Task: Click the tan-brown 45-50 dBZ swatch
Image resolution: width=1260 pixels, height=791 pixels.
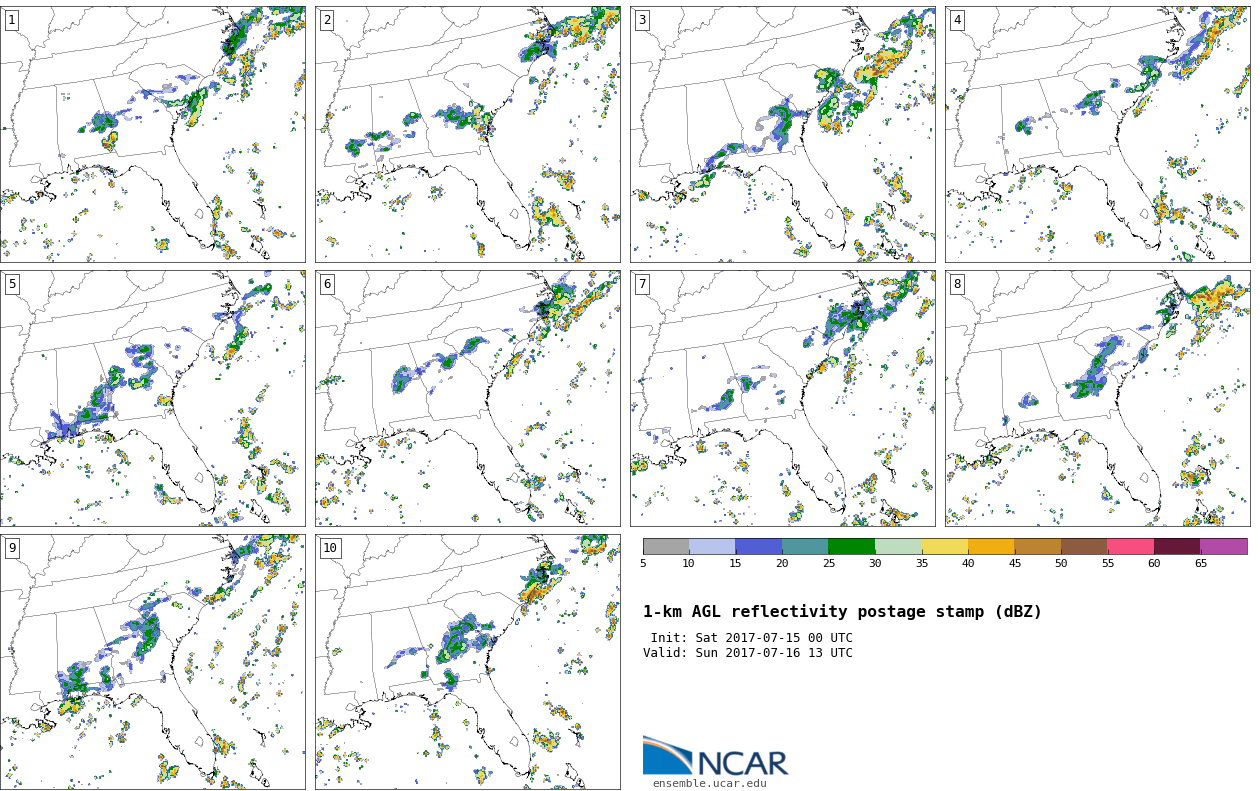Action: 1038,546
